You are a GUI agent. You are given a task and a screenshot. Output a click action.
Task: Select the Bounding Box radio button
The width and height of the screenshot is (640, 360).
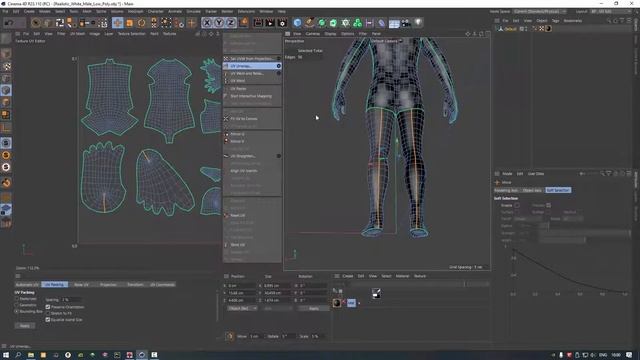pyautogui.click(x=17, y=311)
